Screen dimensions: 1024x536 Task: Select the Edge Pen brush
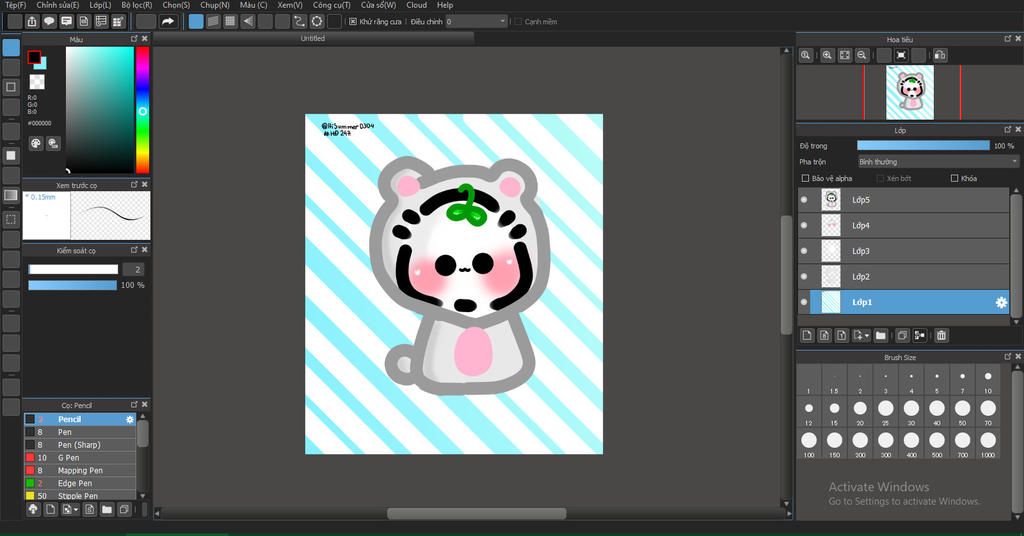(80, 483)
